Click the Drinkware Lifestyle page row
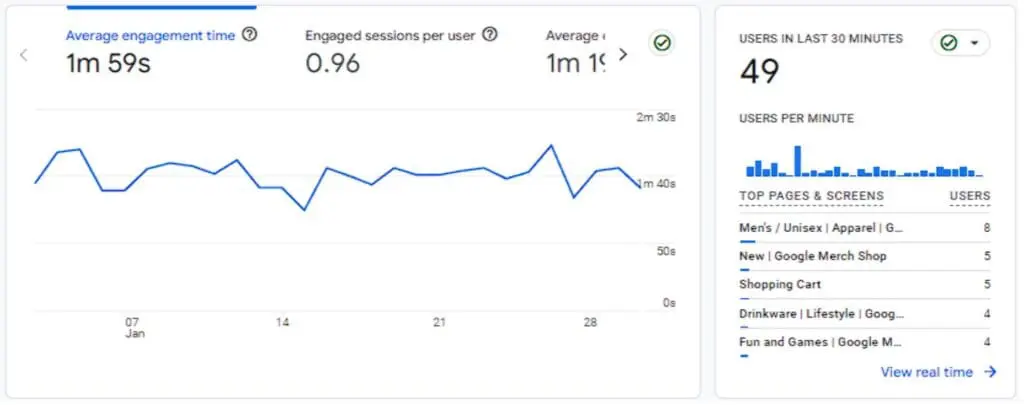Screen dimensions: 1024x405 (865, 314)
